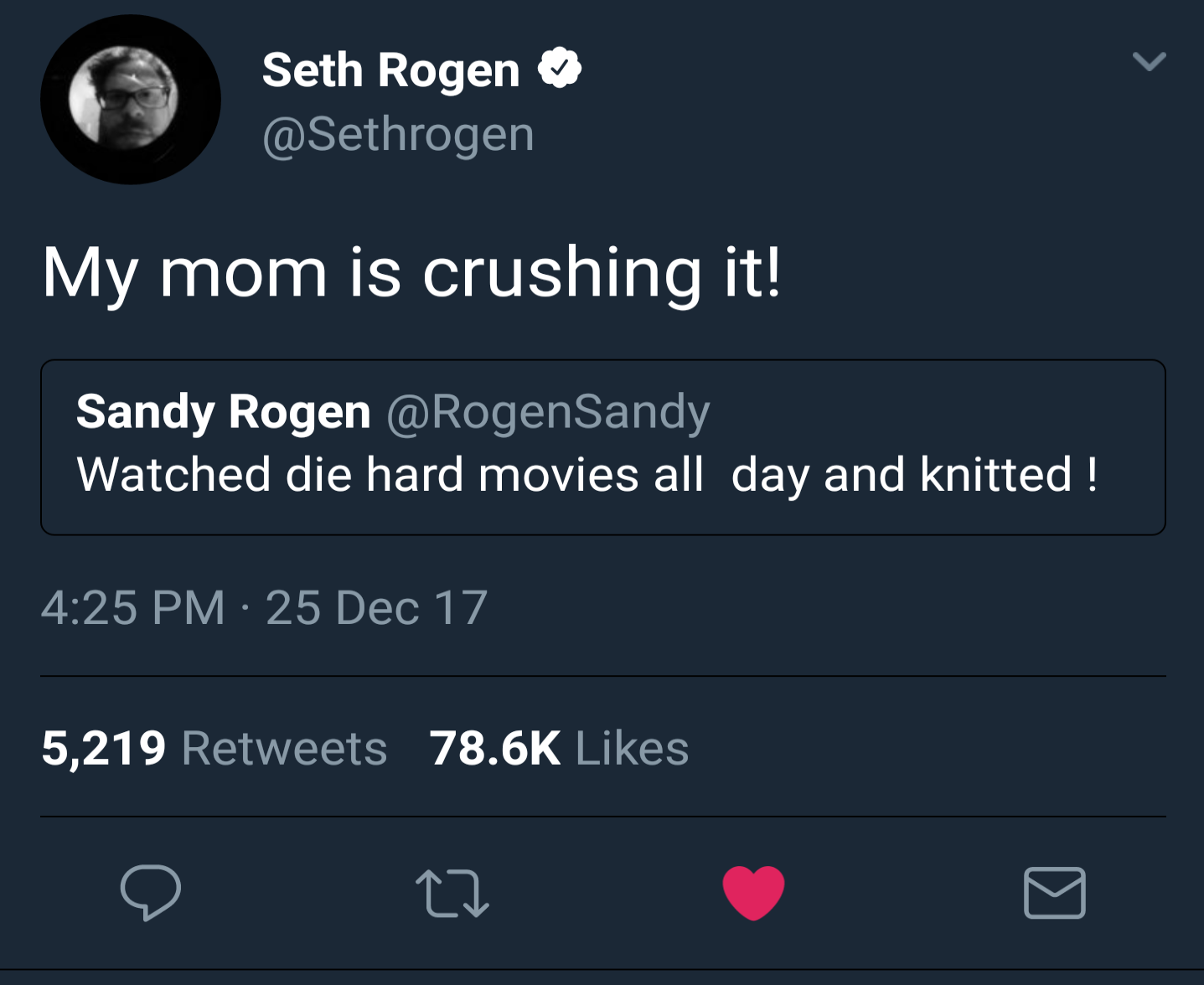Click the @Sethrogen handle
The image size is (1204, 985).
[398, 134]
